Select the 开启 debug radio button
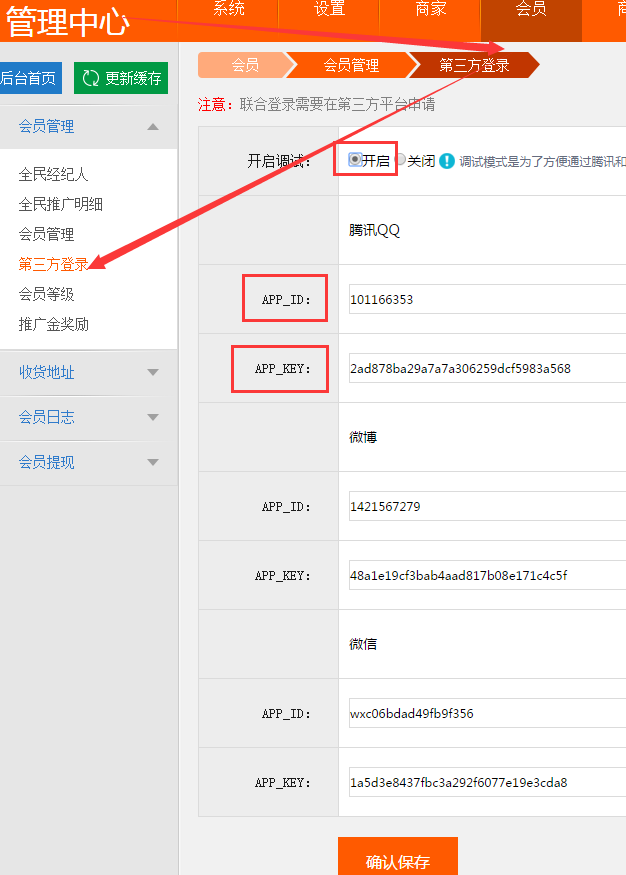626x875 pixels. [x=355, y=160]
